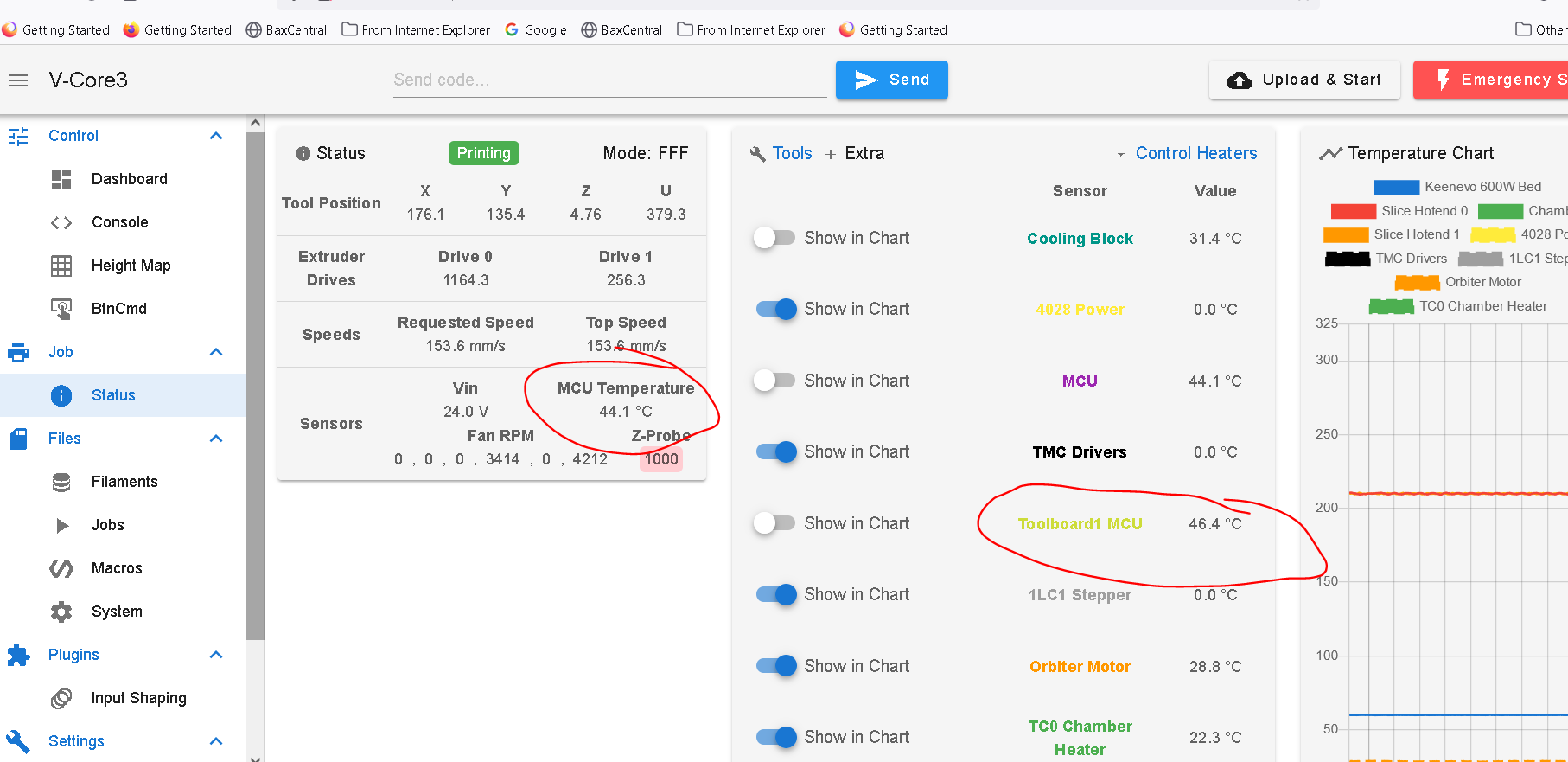Click the Plugins puzzle piece icon
This screenshot has width=1568, height=762.
click(18, 655)
